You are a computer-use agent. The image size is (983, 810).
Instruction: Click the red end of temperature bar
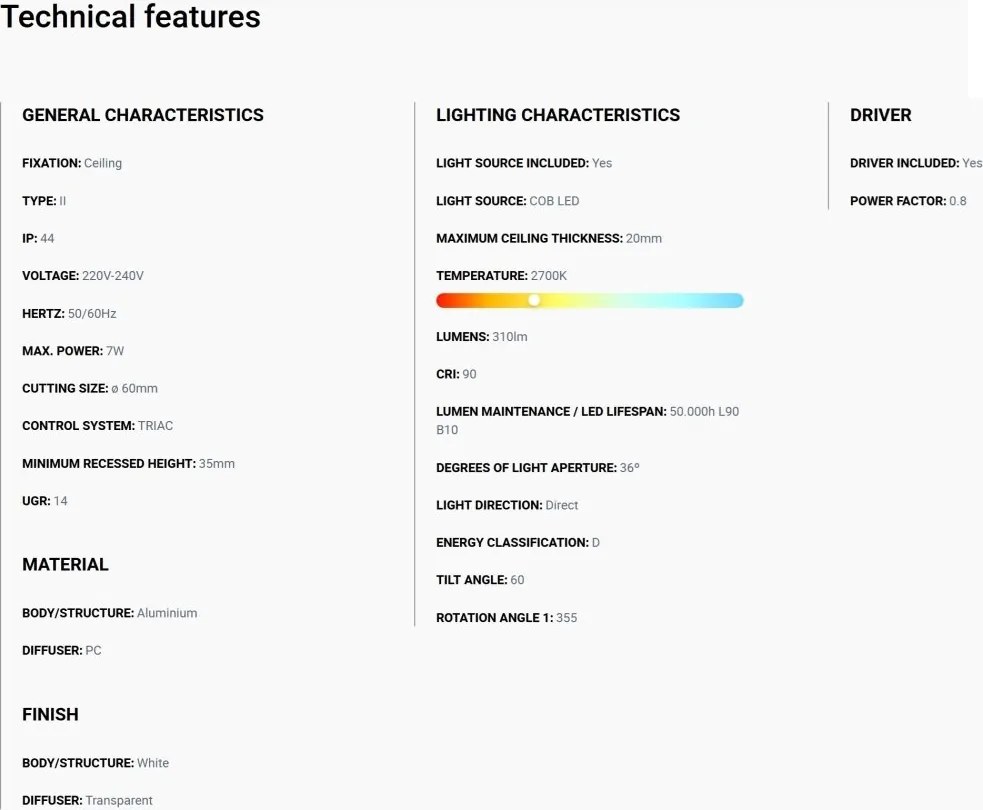445,300
